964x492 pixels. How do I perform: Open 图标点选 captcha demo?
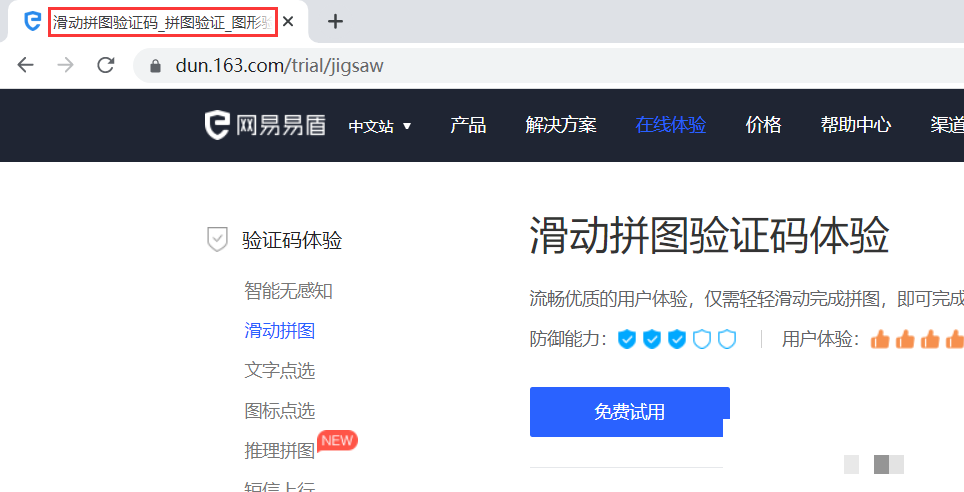pos(279,411)
